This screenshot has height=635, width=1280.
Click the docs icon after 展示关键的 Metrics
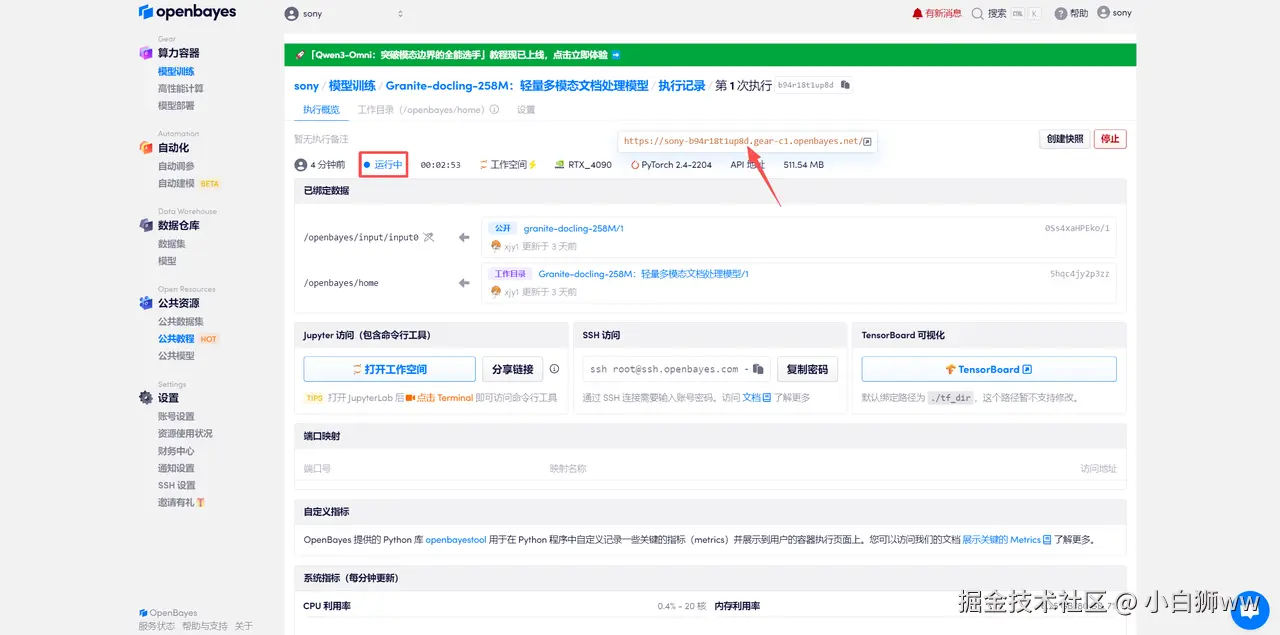pyautogui.click(x=1047, y=540)
